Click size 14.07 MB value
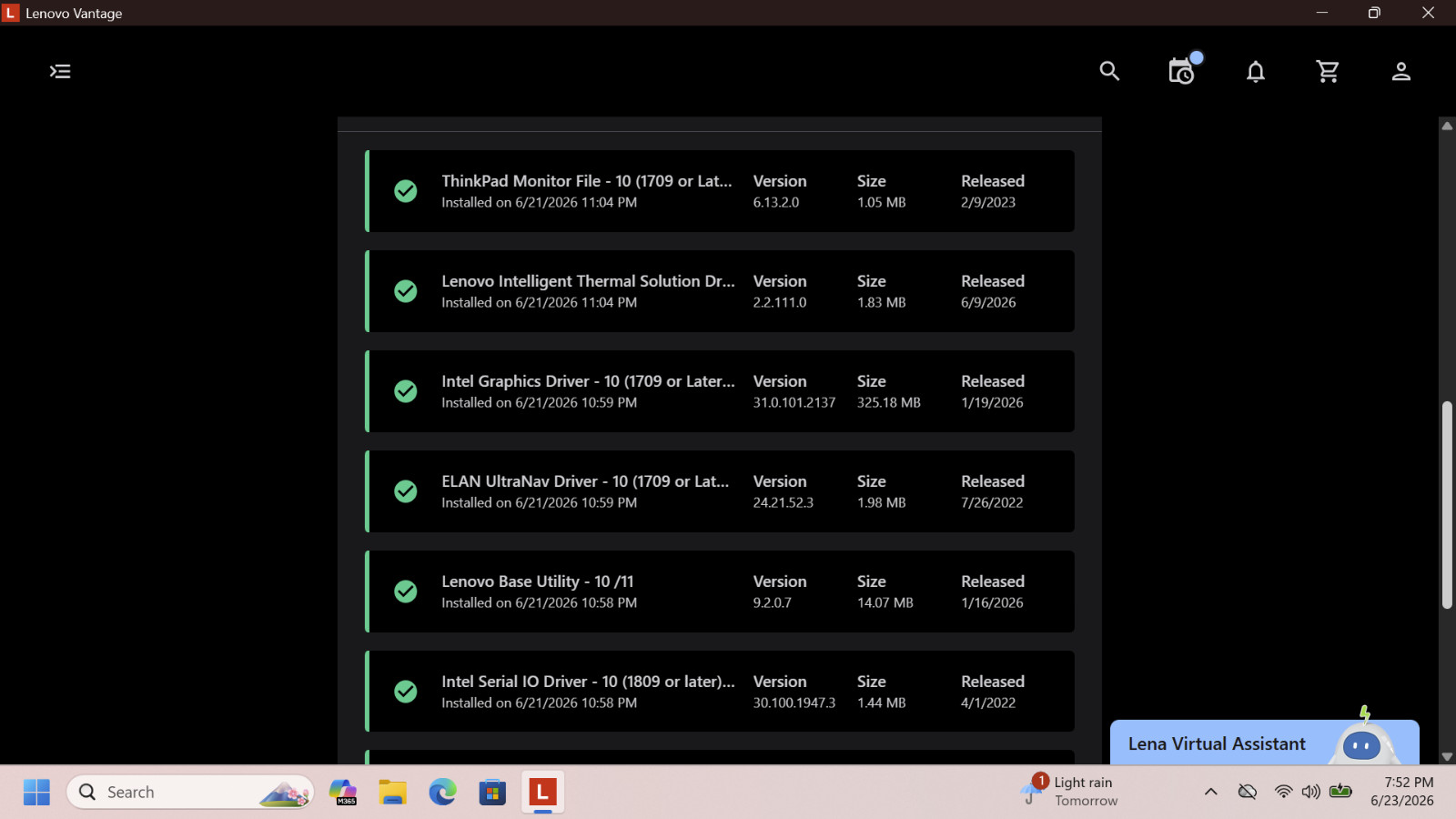The image size is (1456, 819). click(885, 603)
